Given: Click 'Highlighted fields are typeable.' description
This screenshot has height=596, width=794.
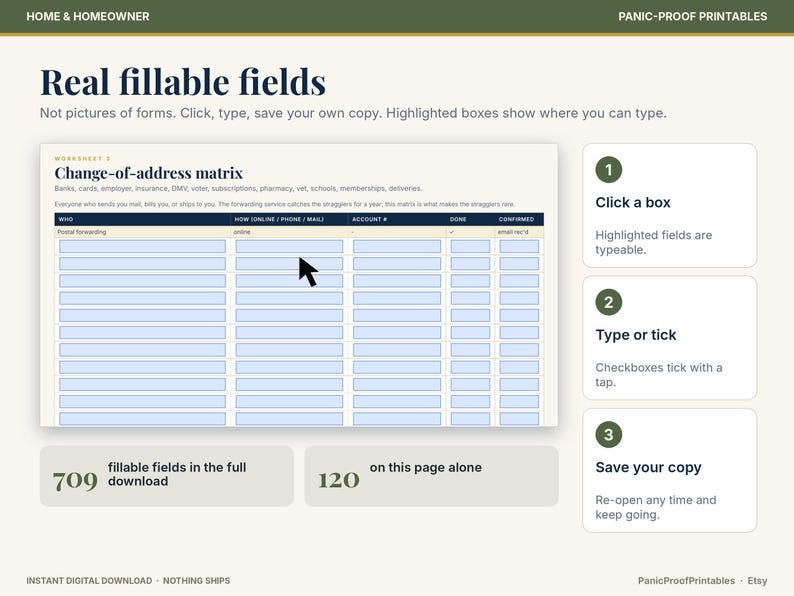Looking at the screenshot, I should [x=653, y=242].
